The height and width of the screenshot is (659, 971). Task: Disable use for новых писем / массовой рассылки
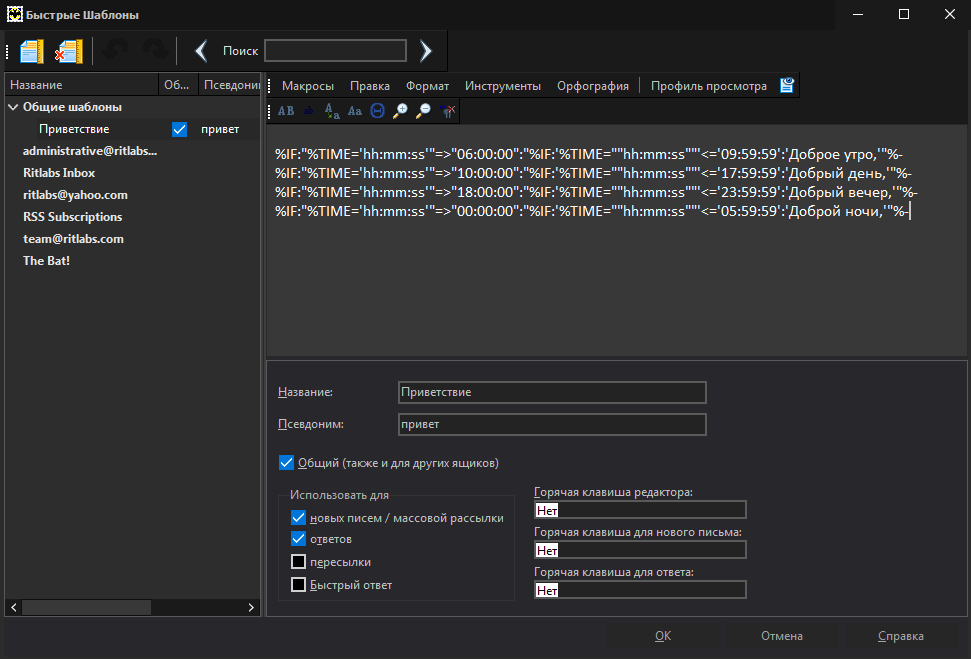tap(298, 517)
